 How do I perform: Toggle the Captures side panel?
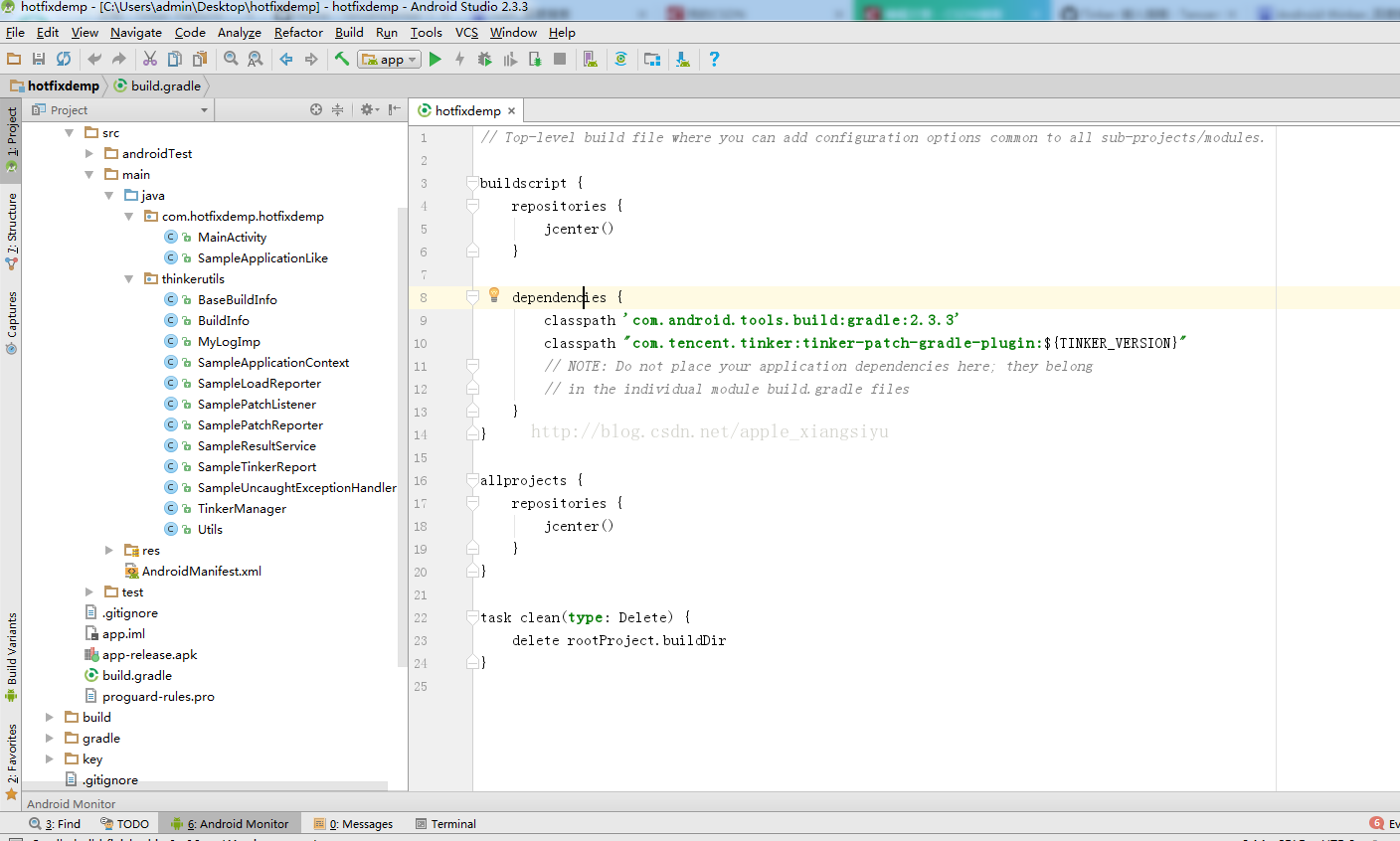pos(11,321)
